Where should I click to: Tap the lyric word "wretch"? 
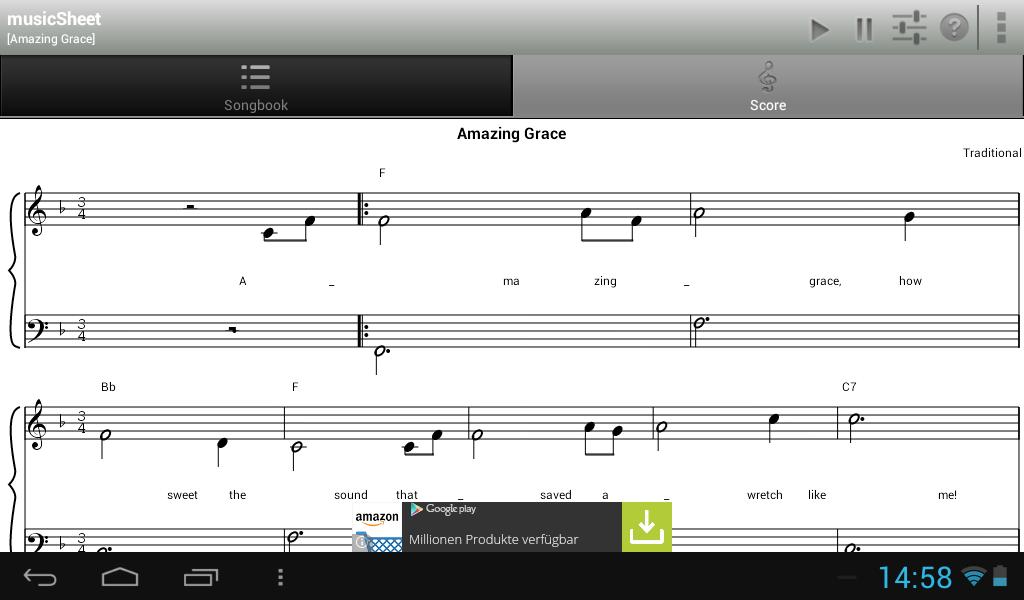tap(765, 495)
